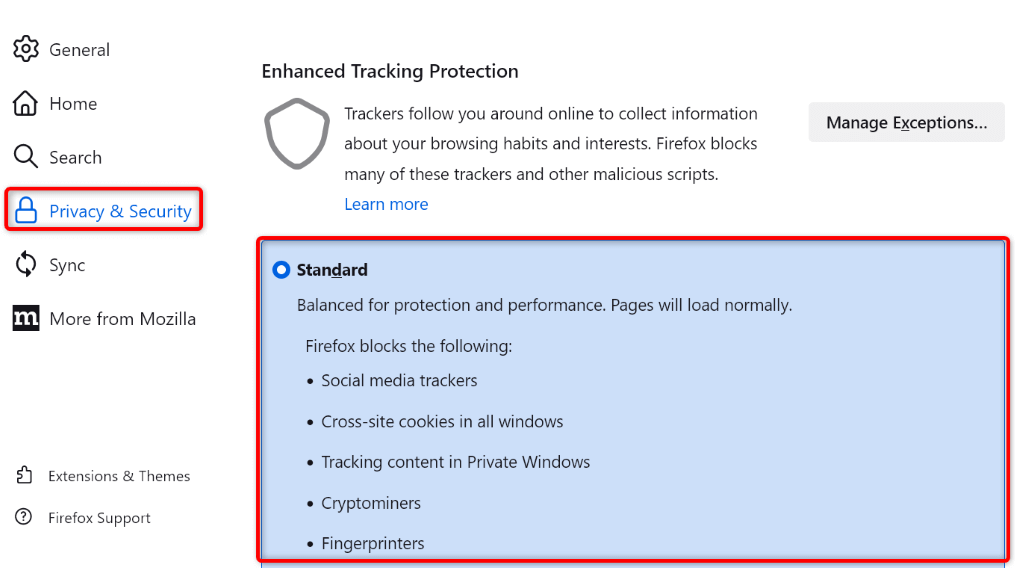Viewport: 1023px width, 568px height.
Task: Click the Extensions & Themes puzzle icon
Action: pyautogui.click(x=24, y=476)
